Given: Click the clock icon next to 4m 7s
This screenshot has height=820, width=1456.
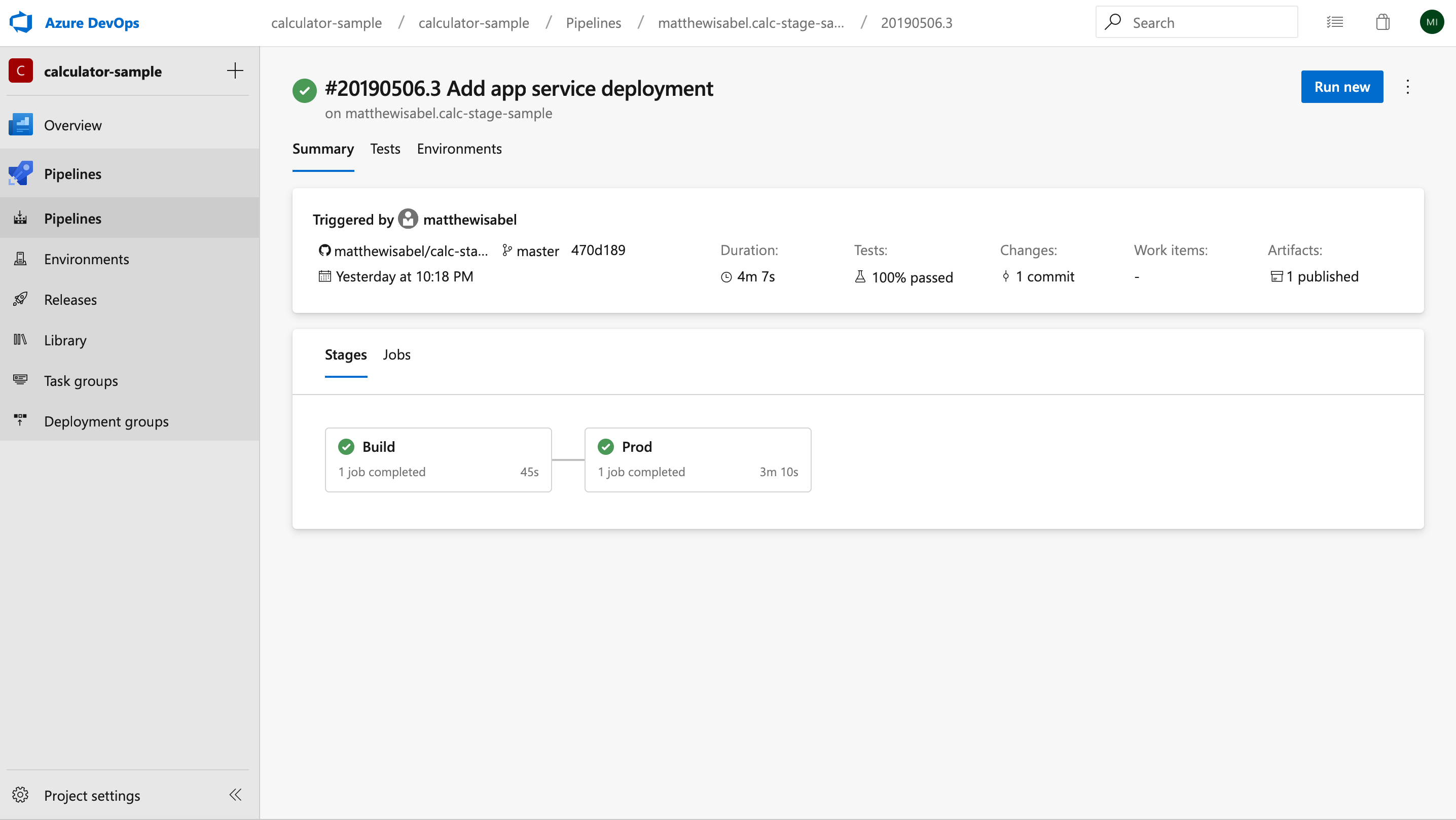Looking at the screenshot, I should (x=726, y=276).
